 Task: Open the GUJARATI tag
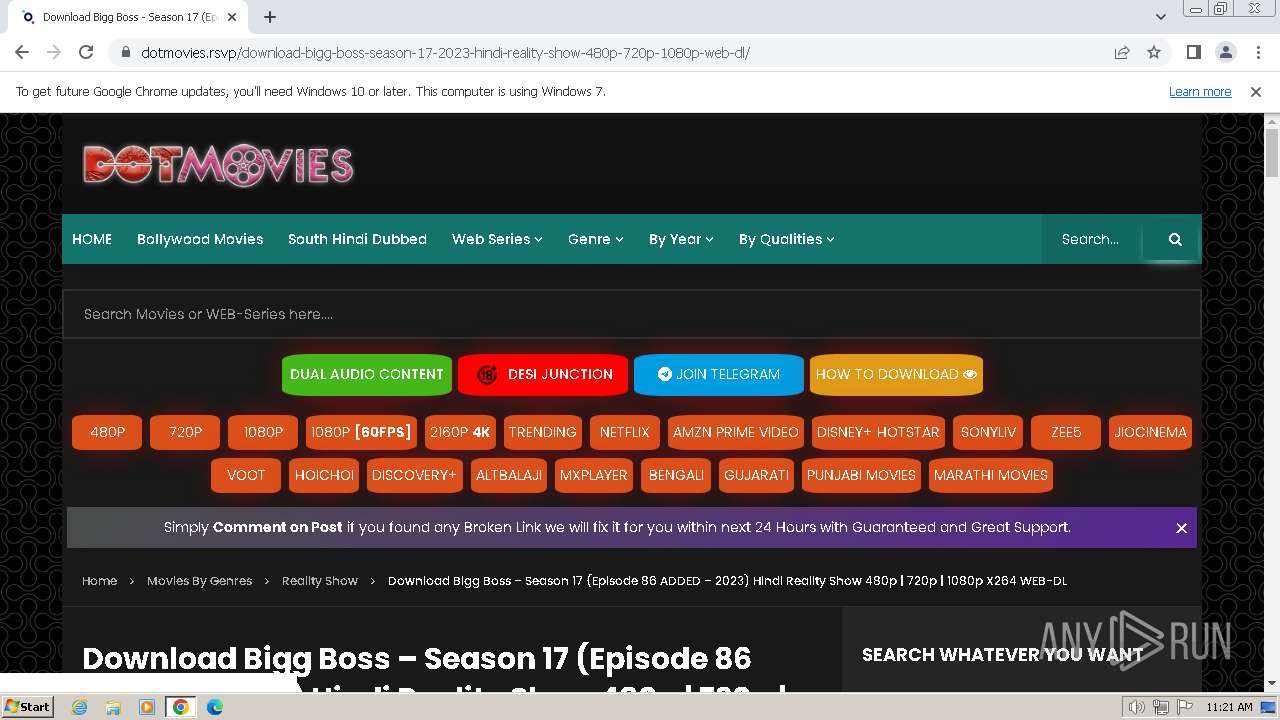click(756, 475)
